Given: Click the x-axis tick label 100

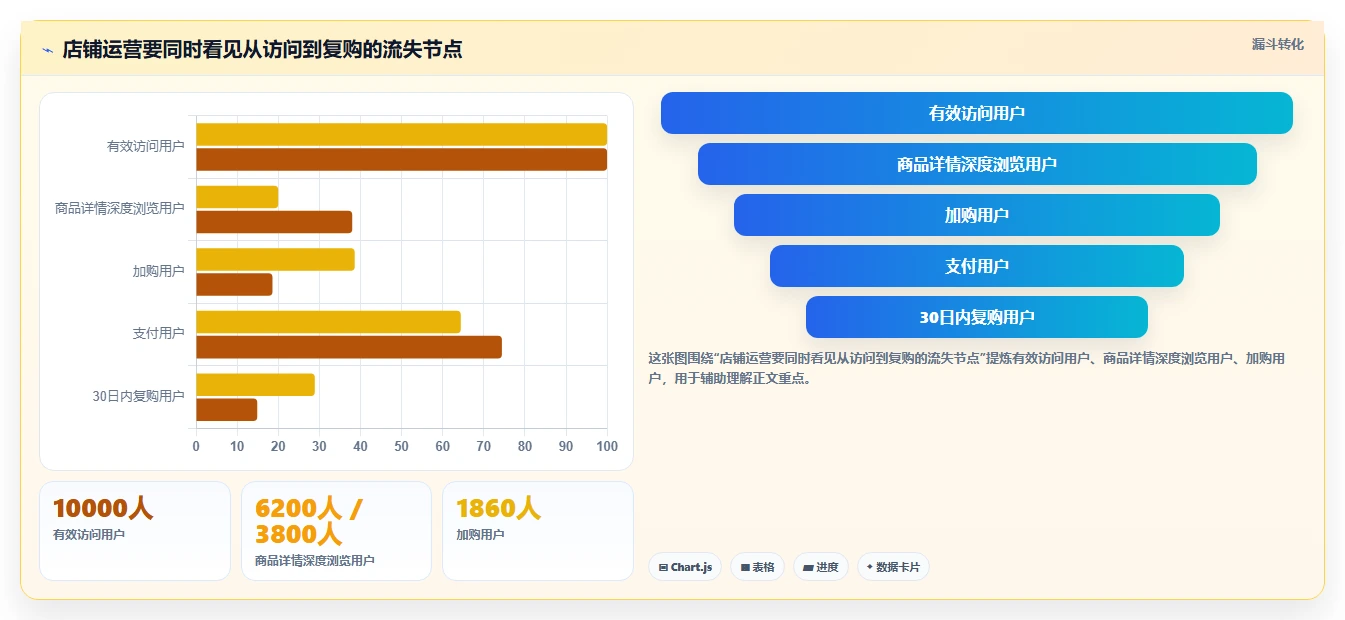Looking at the screenshot, I should [607, 446].
